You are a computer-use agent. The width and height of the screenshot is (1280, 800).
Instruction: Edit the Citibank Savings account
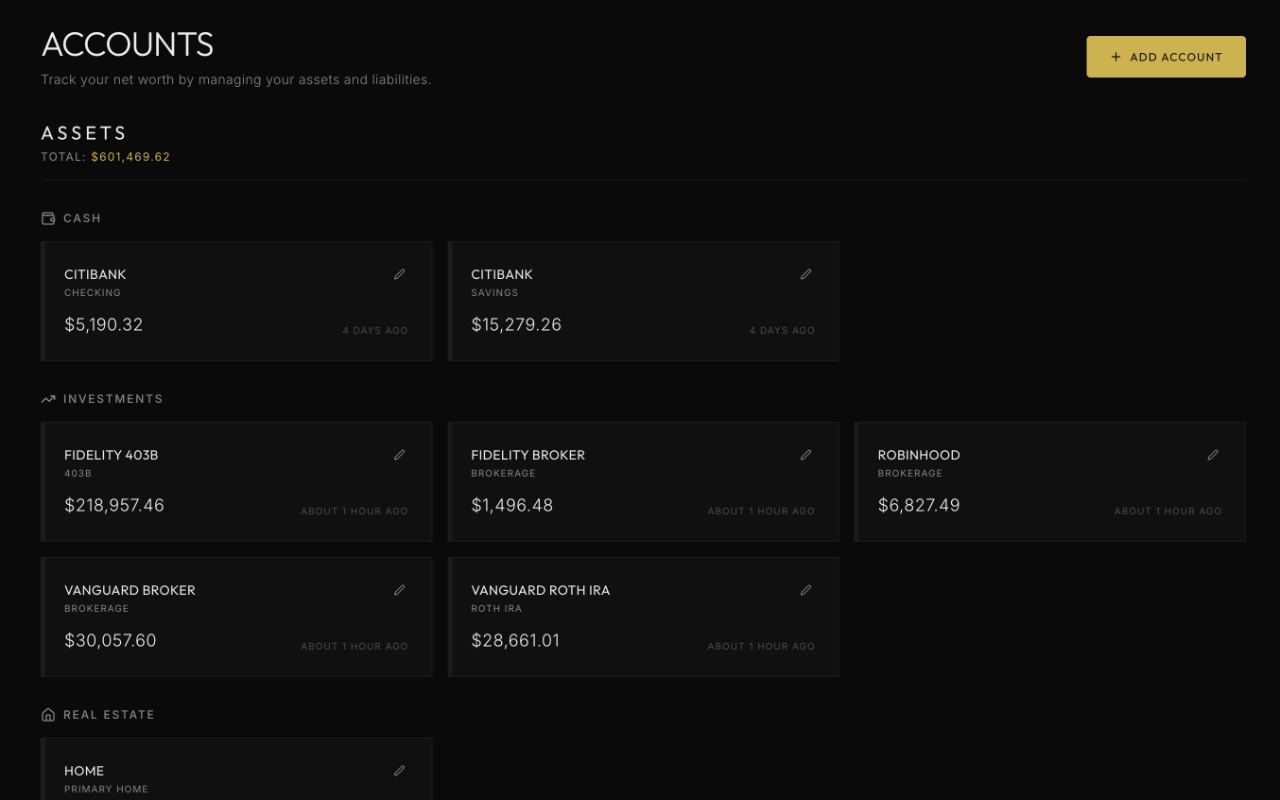[806, 274]
